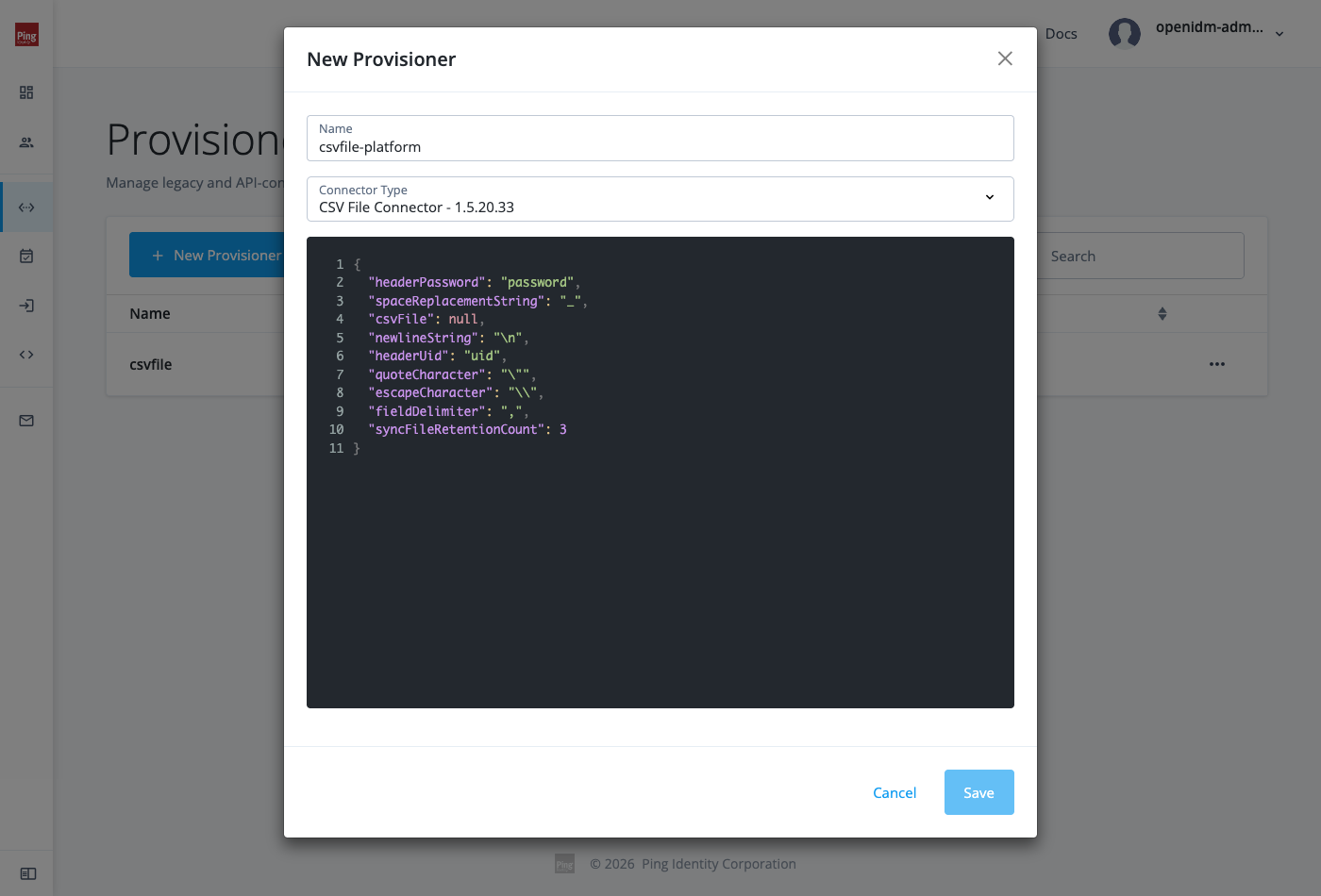Click the Name input field

point(660,138)
